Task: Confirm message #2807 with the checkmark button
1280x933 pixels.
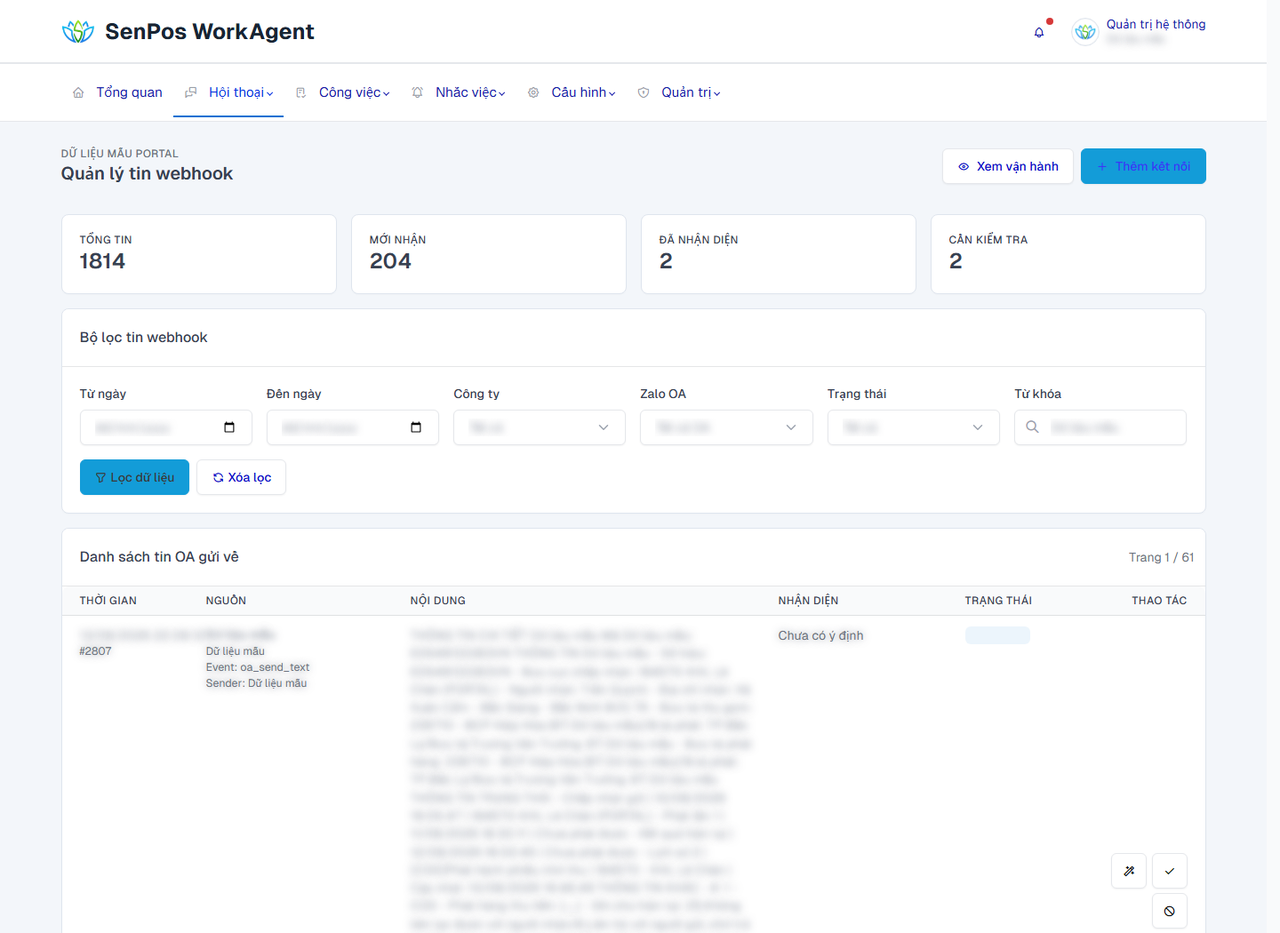Action: (x=1170, y=871)
